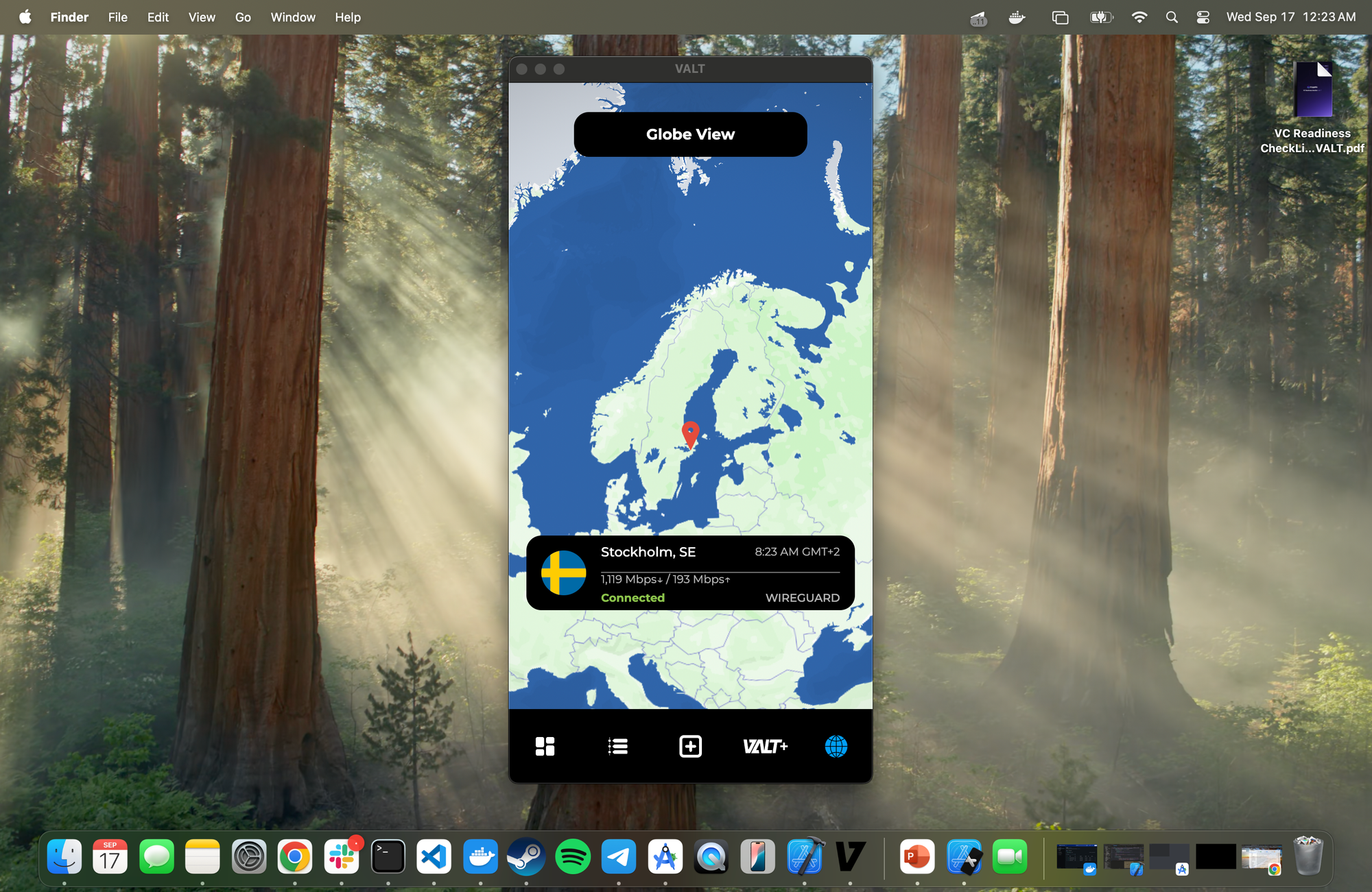Open System Settings from the Dock
The width and height of the screenshot is (1372, 892).
[249, 856]
